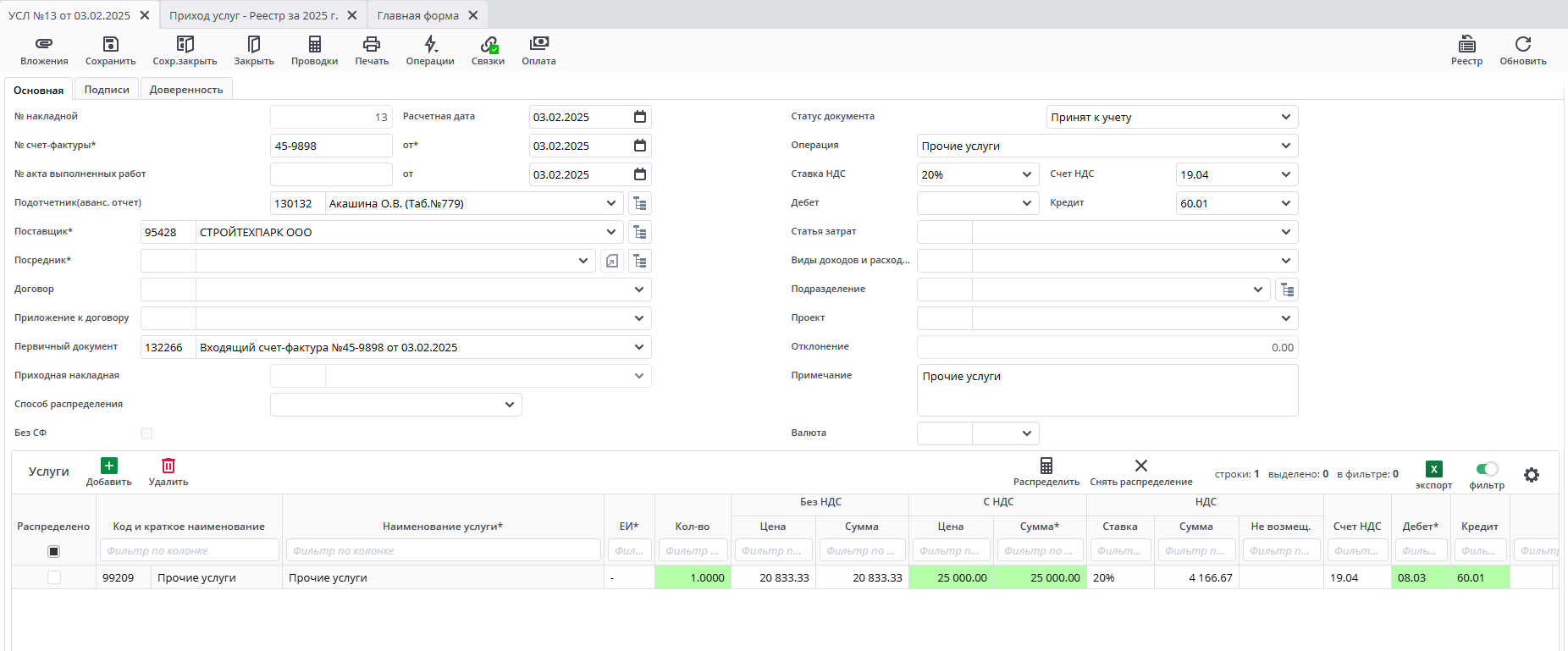Screen dimensions: 1568x651
Task: Expand the Статус документа dropdown
Action: pos(1285,117)
